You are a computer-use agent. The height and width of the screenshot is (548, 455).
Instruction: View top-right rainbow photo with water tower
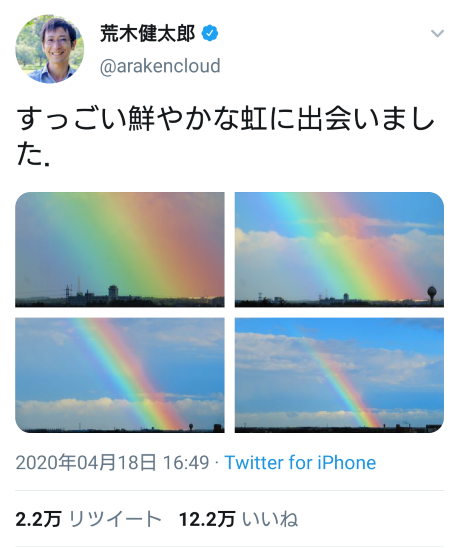pos(339,250)
